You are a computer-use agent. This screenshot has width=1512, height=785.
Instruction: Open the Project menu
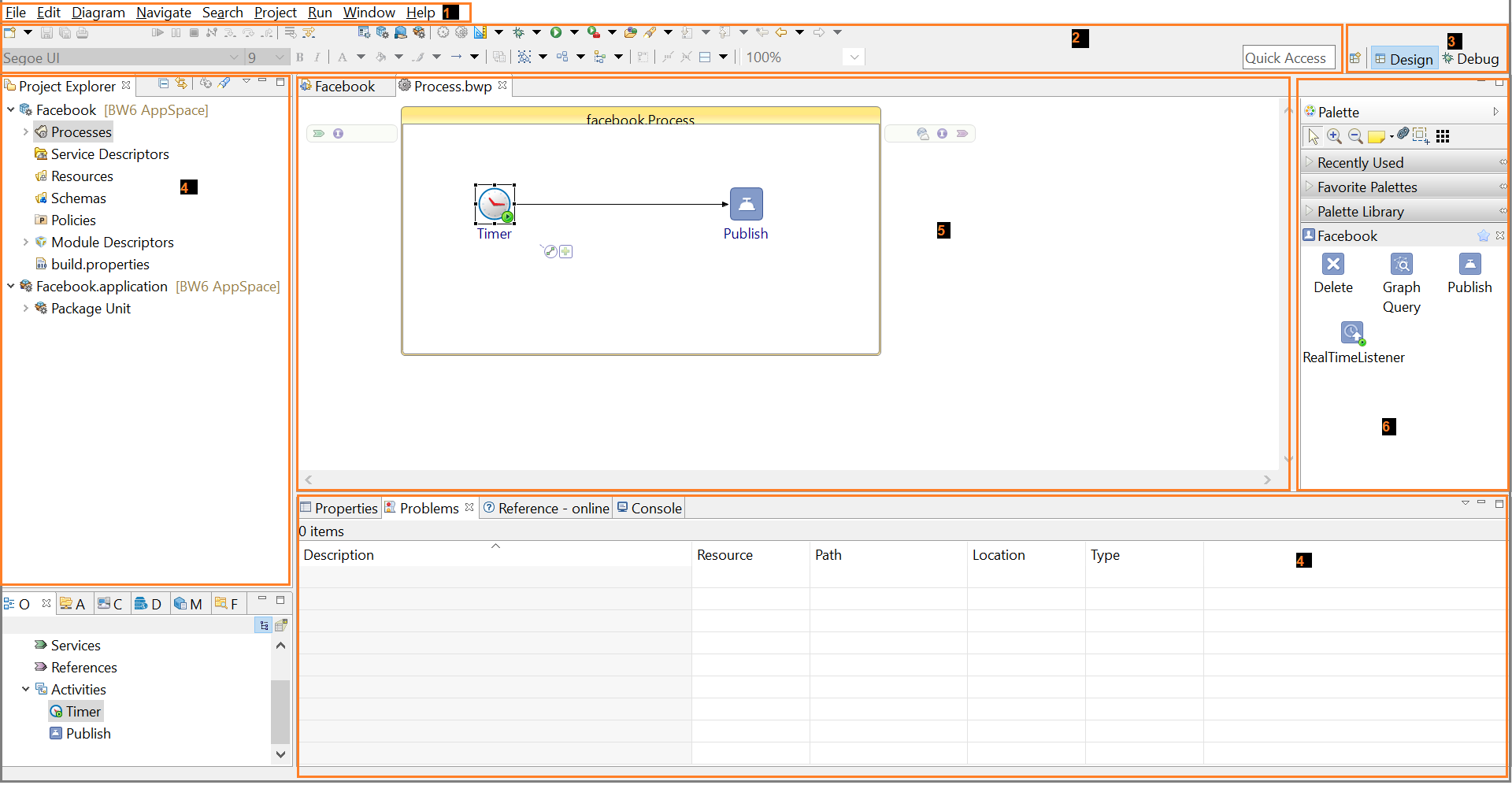pos(276,13)
